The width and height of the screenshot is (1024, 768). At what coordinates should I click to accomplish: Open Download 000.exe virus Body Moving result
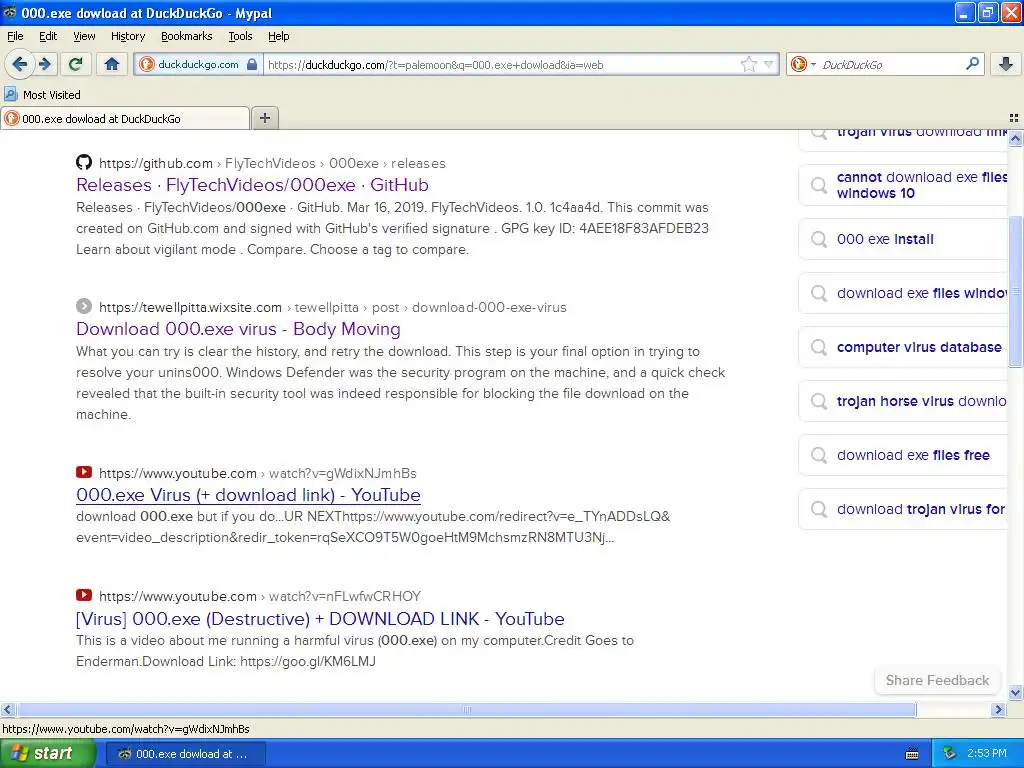(x=238, y=328)
